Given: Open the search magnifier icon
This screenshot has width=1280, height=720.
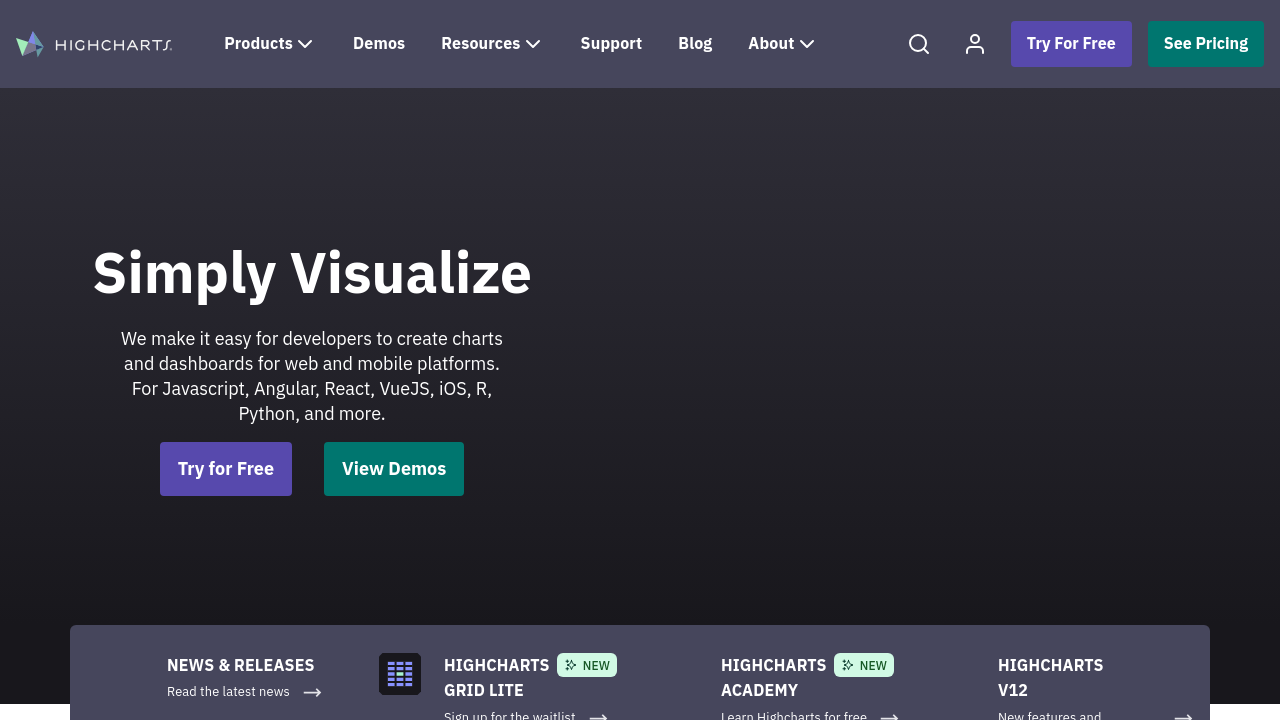Looking at the screenshot, I should coord(919,44).
